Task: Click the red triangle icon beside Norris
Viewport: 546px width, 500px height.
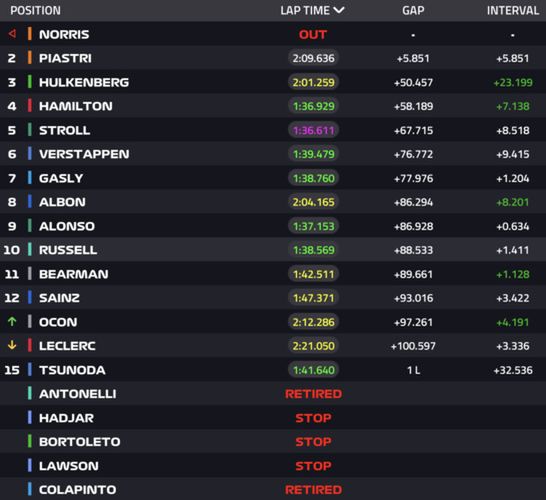Action: [12, 34]
